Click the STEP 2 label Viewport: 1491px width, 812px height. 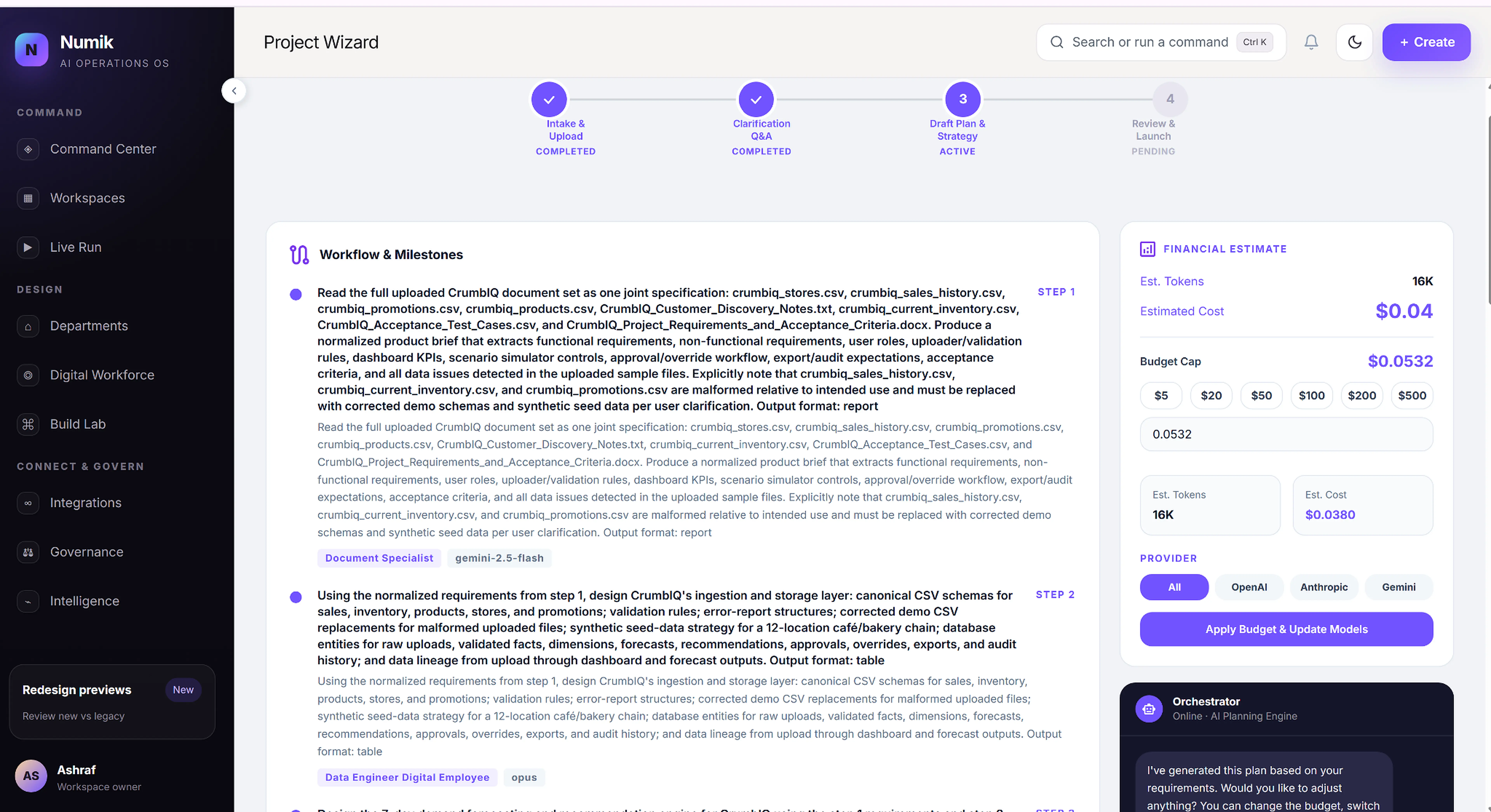coord(1055,594)
